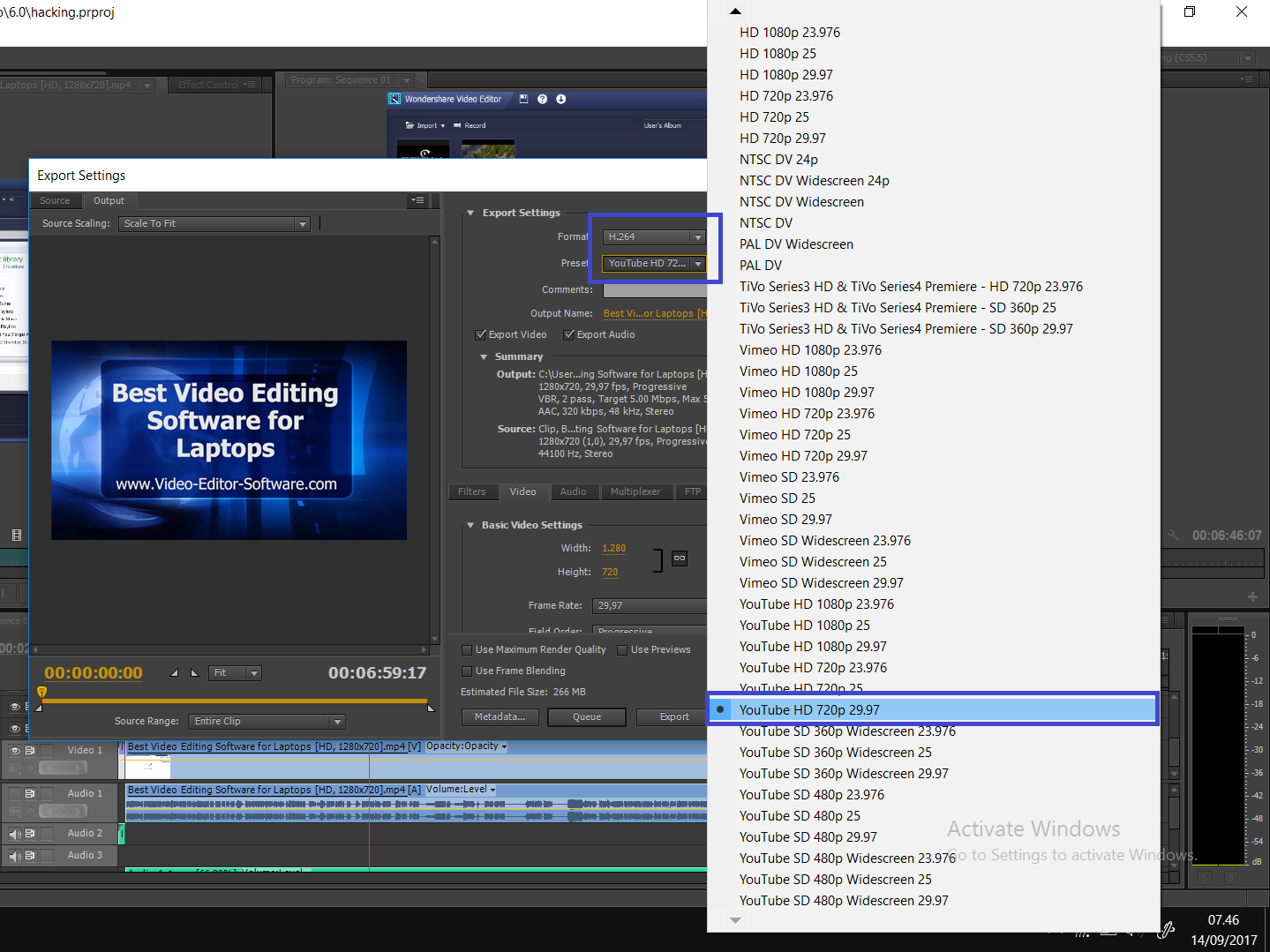
Task: Click the Wondershare Video Editor save icon
Action: pos(523,99)
